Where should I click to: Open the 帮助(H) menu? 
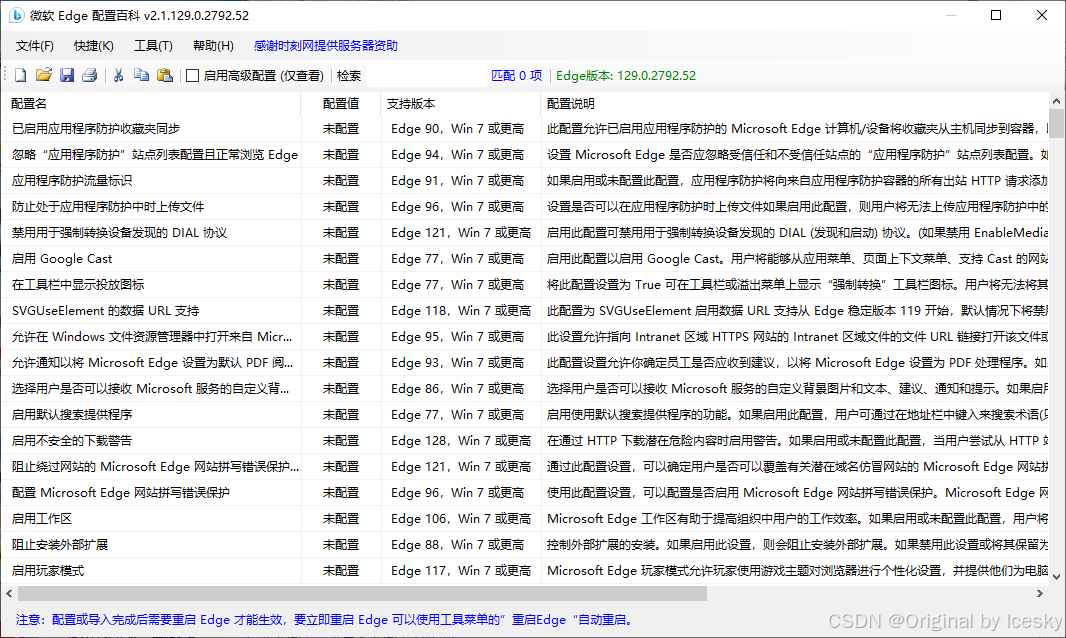click(213, 46)
